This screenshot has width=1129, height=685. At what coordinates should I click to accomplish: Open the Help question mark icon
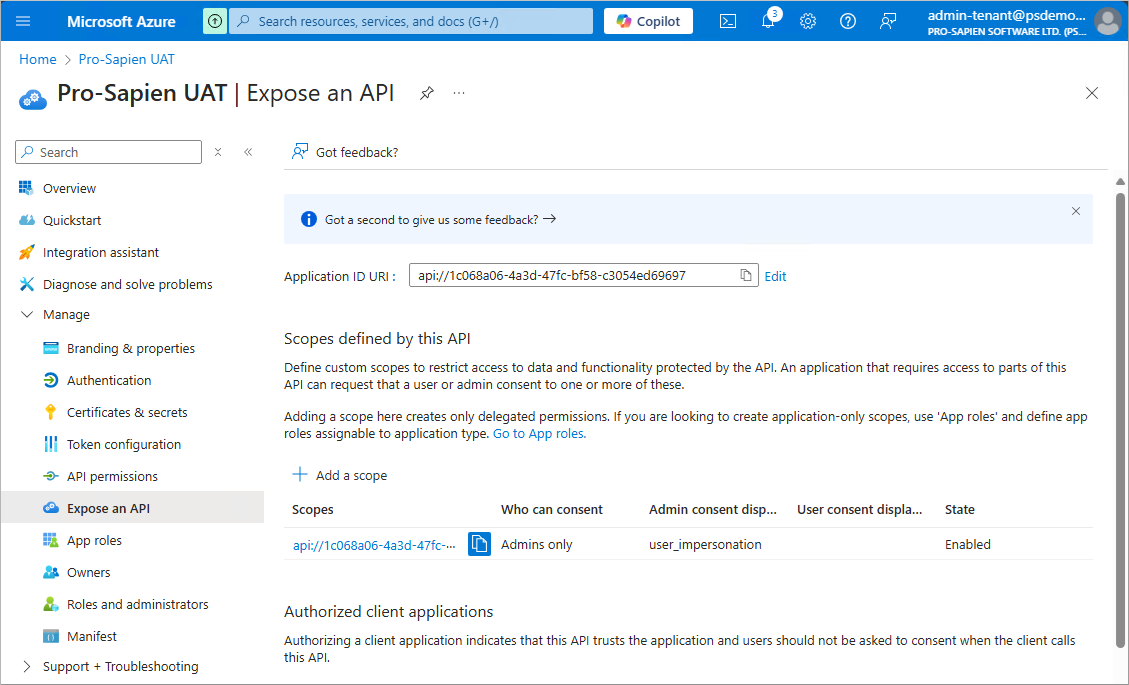848,21
